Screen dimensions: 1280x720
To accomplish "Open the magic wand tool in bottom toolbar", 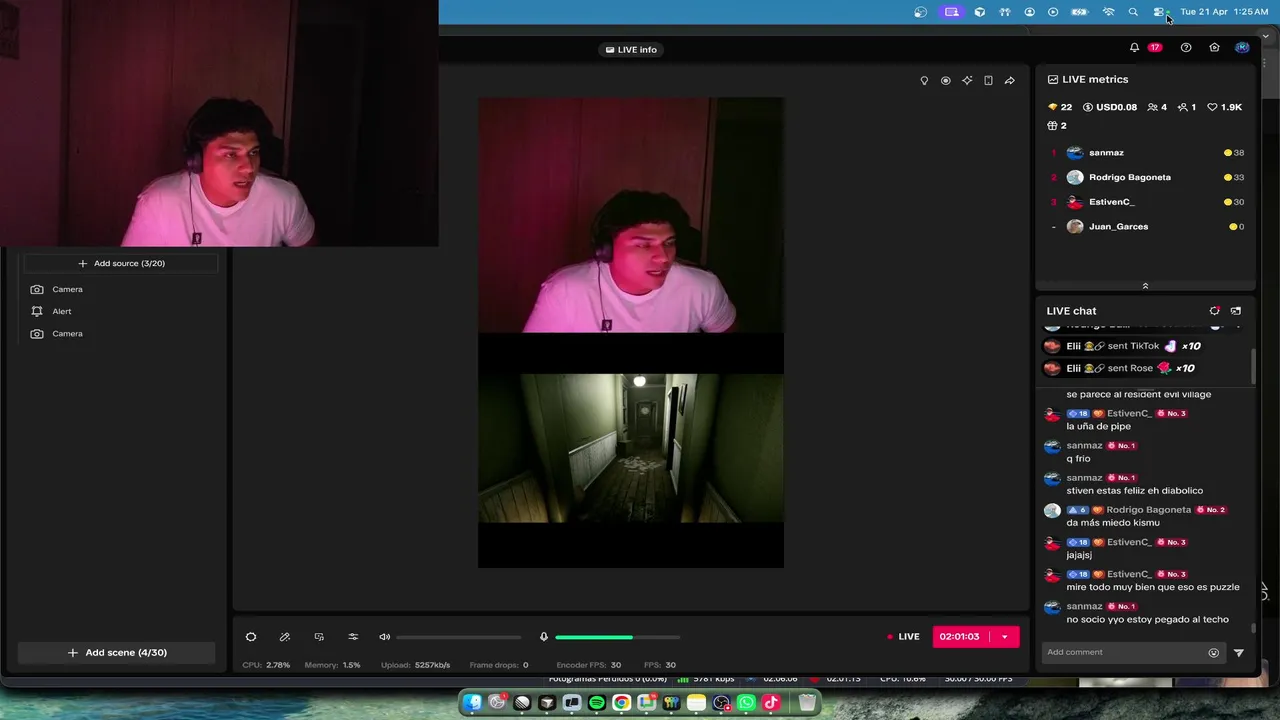I will (285, 637).
